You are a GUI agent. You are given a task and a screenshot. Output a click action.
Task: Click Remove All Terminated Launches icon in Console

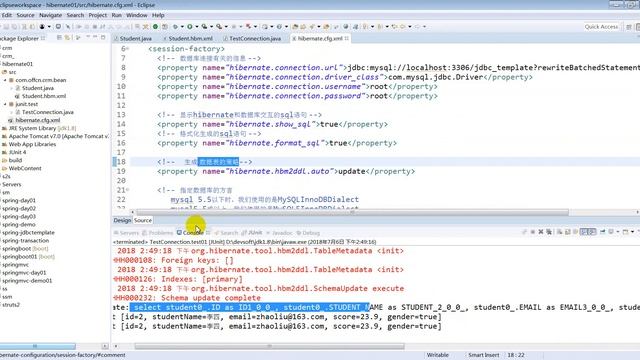549,232
